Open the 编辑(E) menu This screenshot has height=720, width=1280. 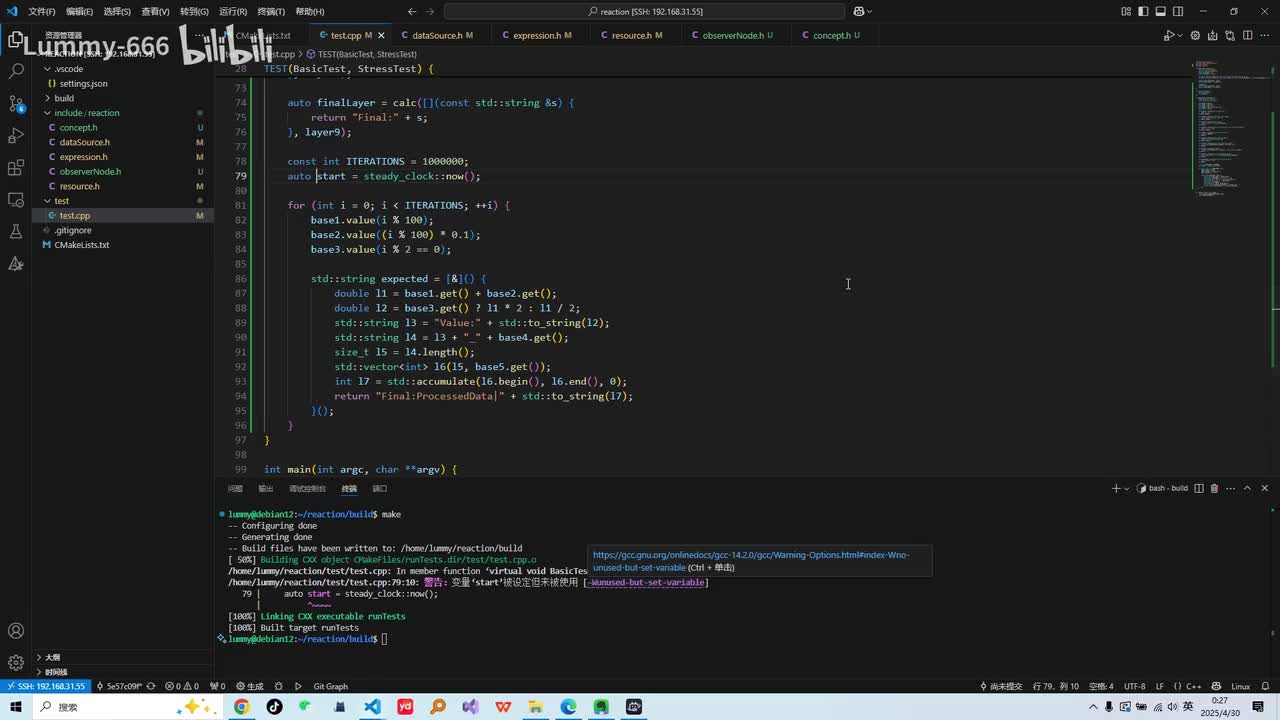coord(80,11)
